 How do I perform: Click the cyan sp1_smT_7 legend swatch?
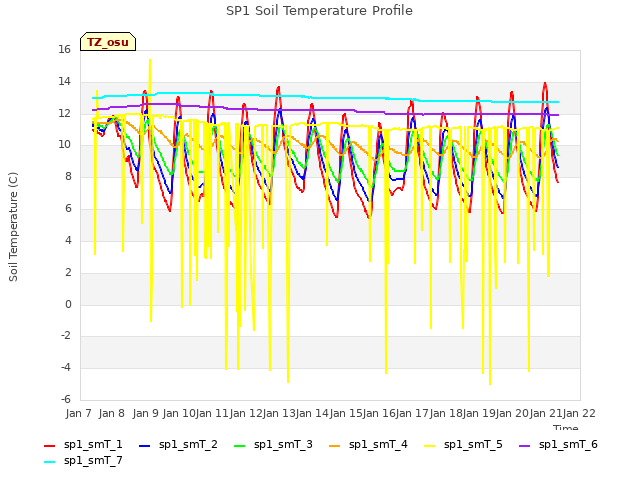[49, 462]
